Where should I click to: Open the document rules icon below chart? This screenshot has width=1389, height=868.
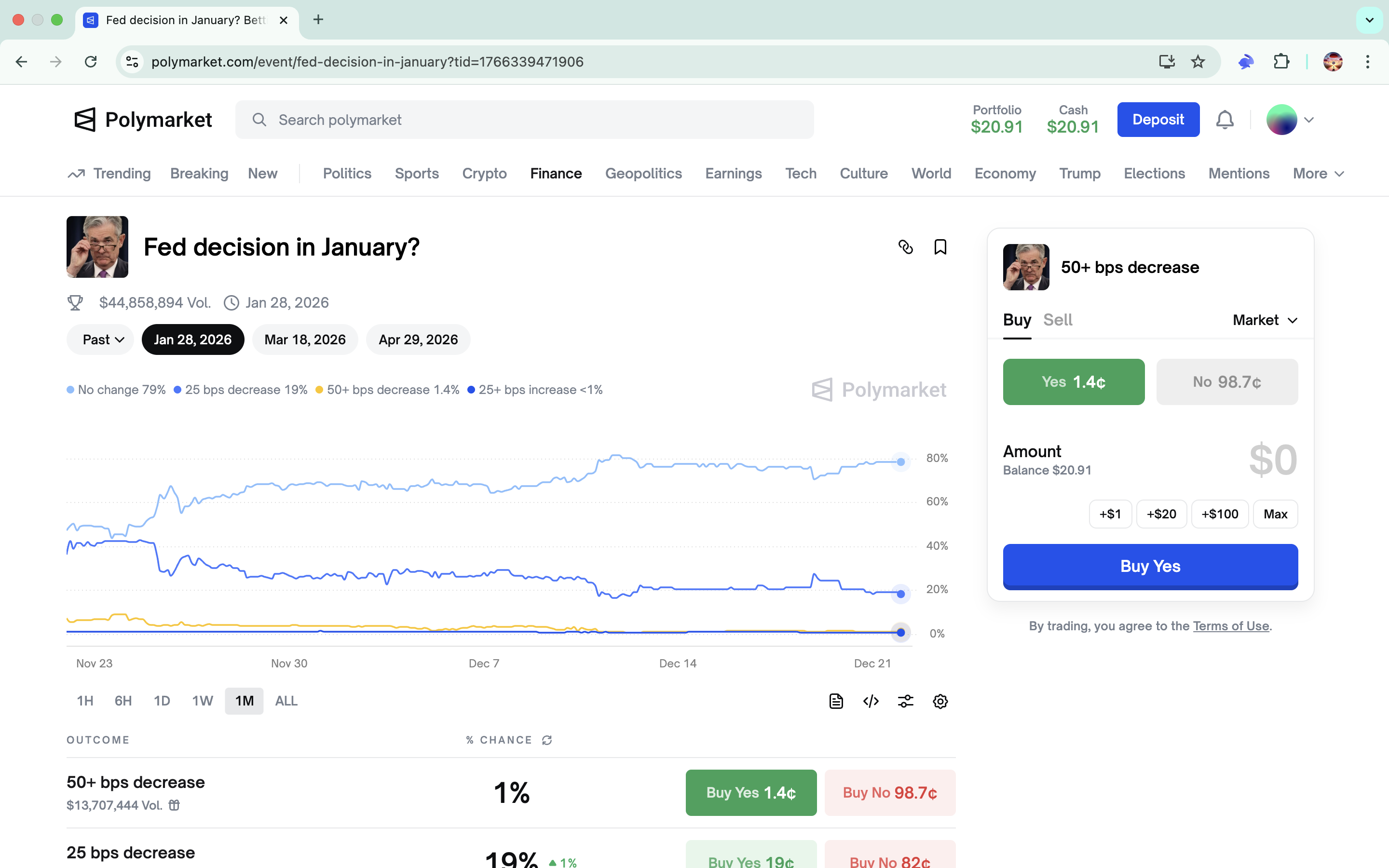tap(836, 701)
